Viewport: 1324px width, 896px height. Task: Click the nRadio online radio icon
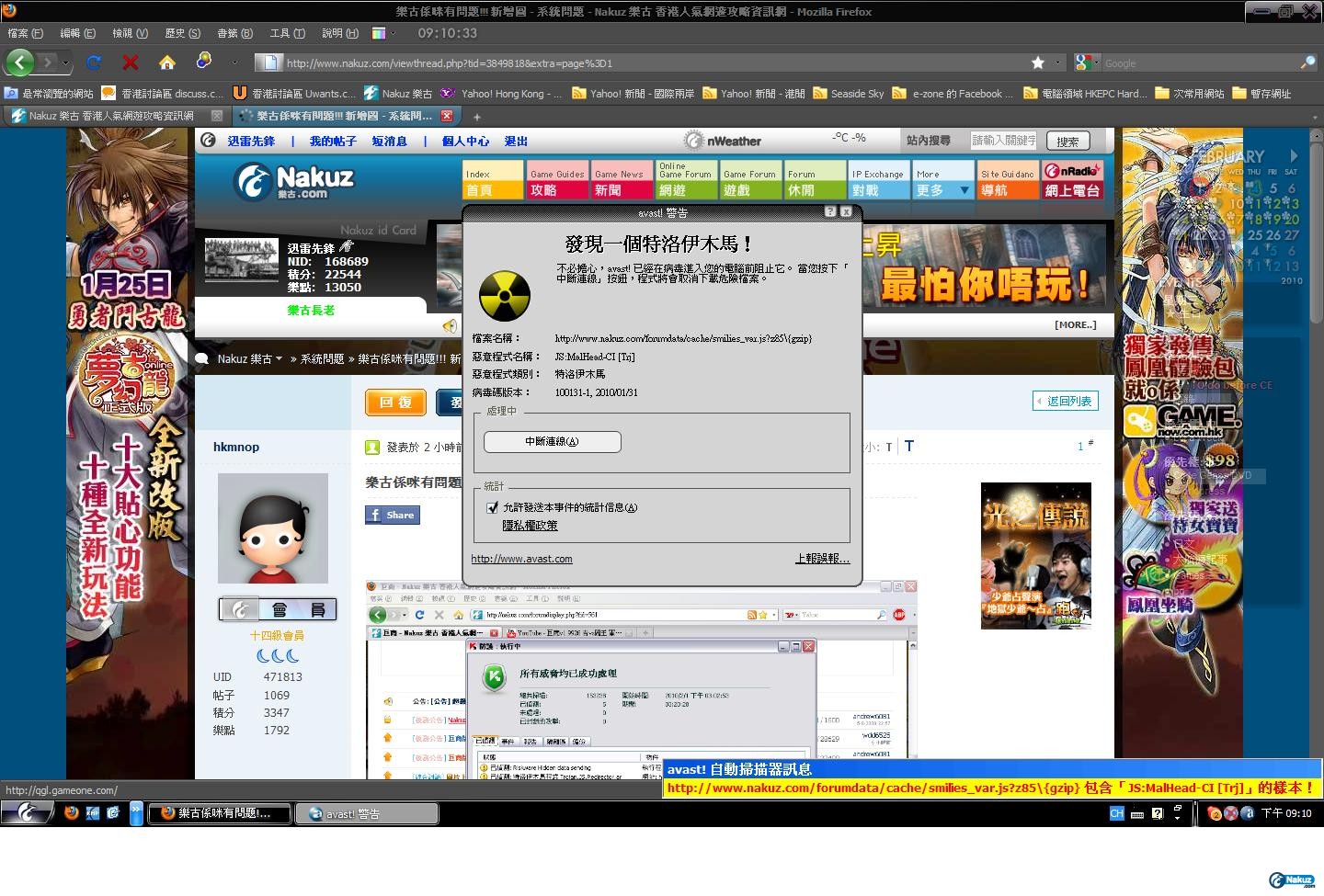1072,171
